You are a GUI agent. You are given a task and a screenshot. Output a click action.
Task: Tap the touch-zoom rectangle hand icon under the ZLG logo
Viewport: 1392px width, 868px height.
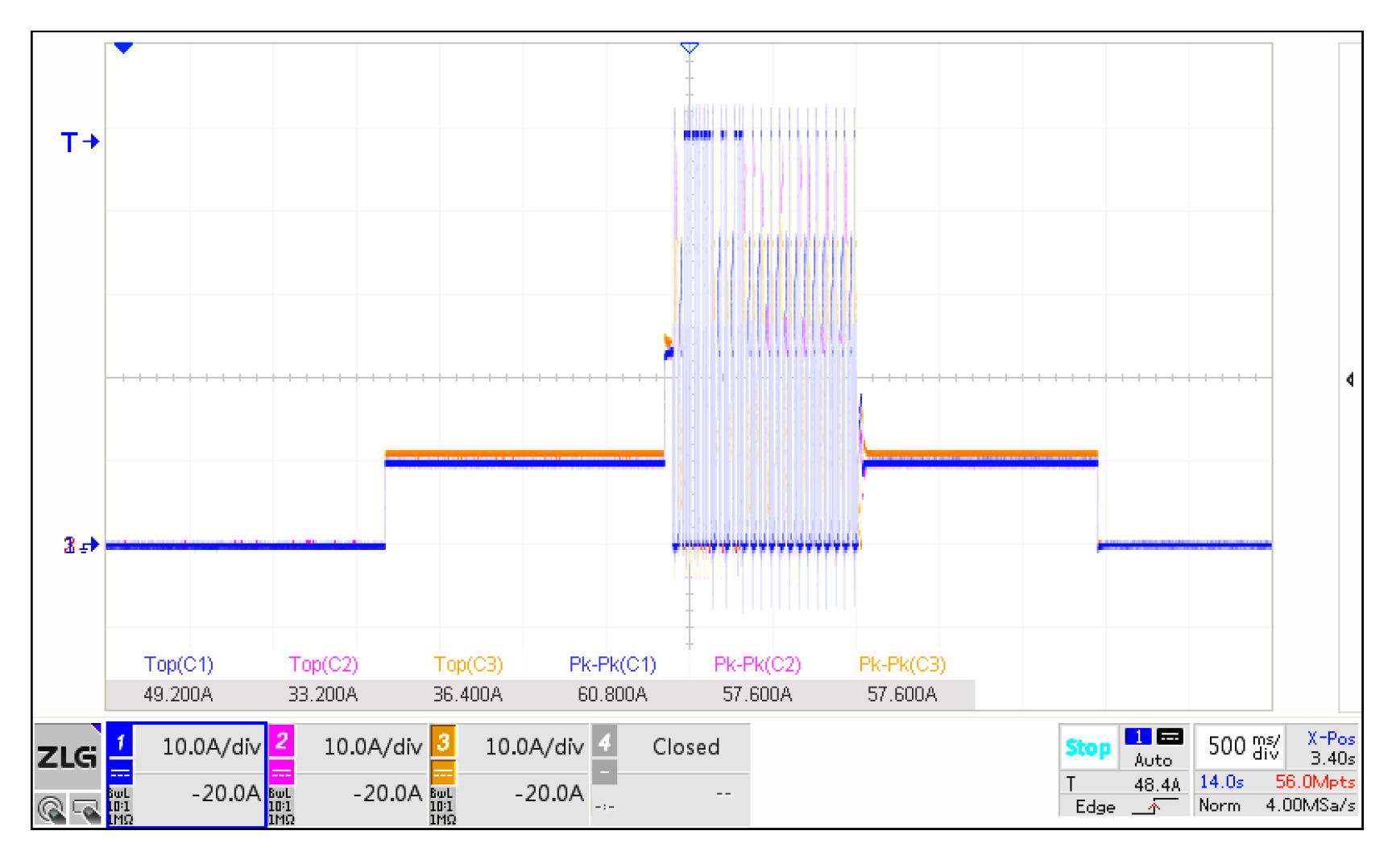click(x=85, y=808)
